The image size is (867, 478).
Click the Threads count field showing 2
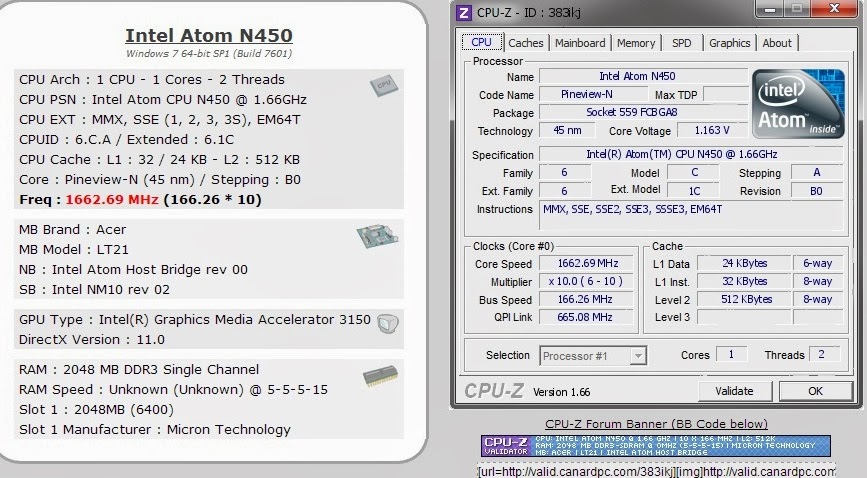coord(824,354)
